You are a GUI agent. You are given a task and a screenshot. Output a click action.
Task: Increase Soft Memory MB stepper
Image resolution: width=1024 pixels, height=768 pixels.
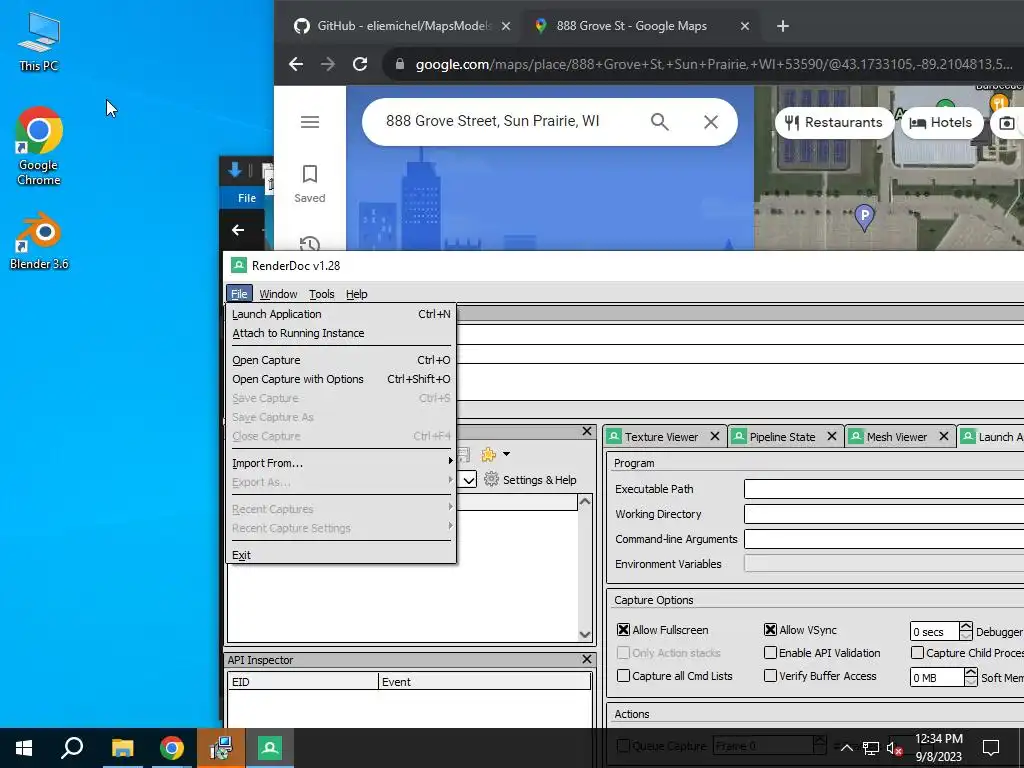(971, 672)
